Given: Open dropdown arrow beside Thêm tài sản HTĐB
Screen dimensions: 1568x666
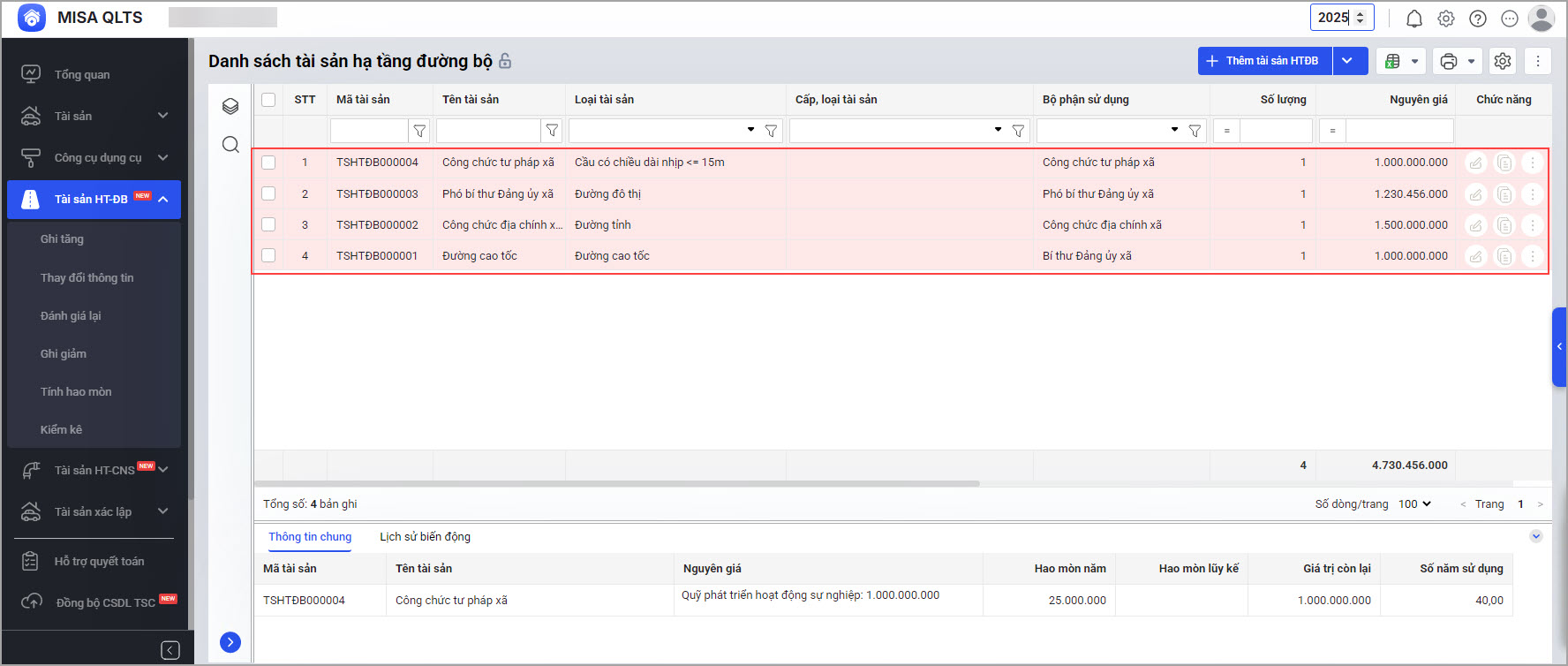Looking at the screenshot, I should point(1347,61).
